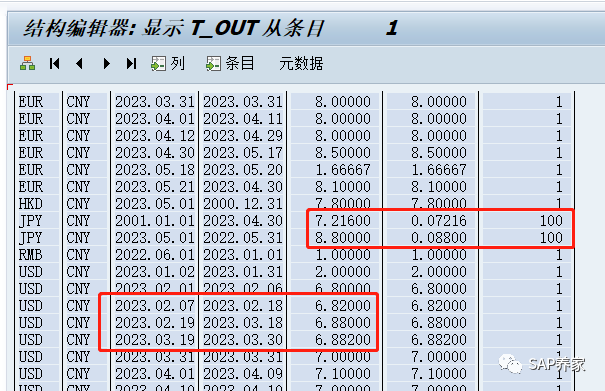
Task: Click first-column rate value 2.00000
Action: (x=343, y=272)
